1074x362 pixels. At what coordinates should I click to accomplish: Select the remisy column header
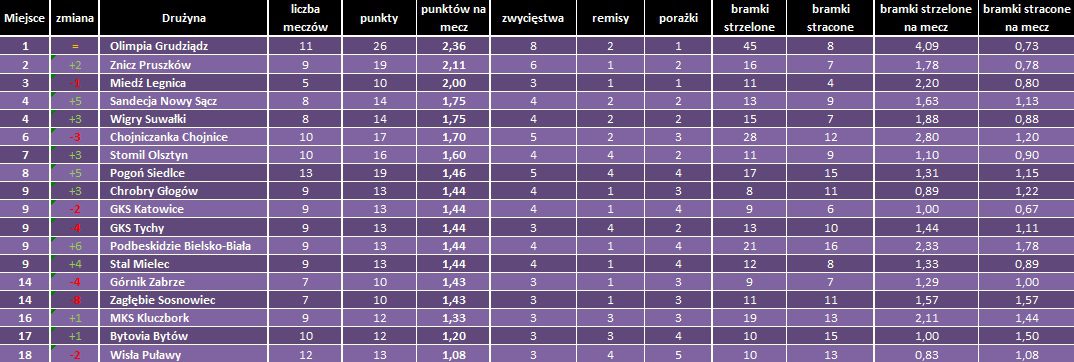point(611,18)
